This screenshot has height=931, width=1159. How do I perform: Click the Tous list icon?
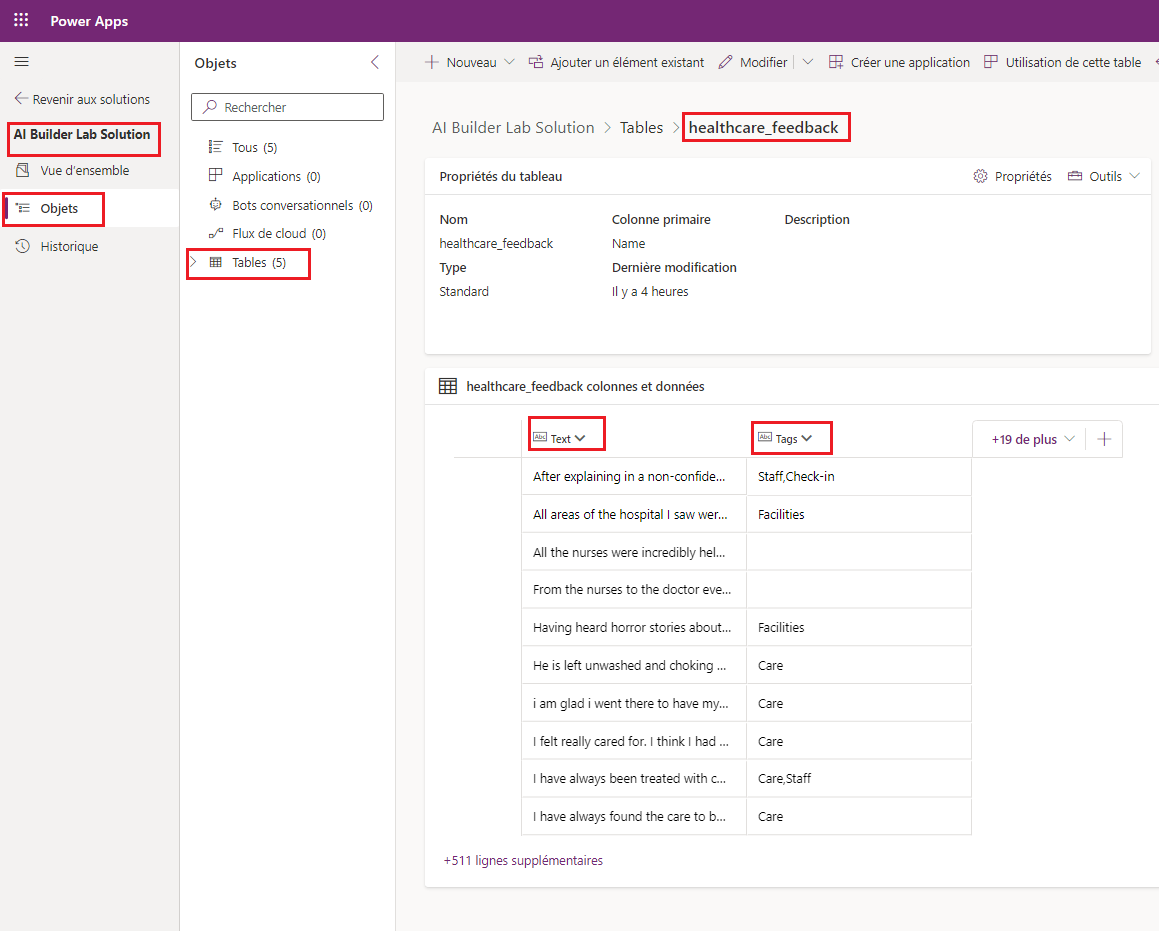tap(215, 147)
